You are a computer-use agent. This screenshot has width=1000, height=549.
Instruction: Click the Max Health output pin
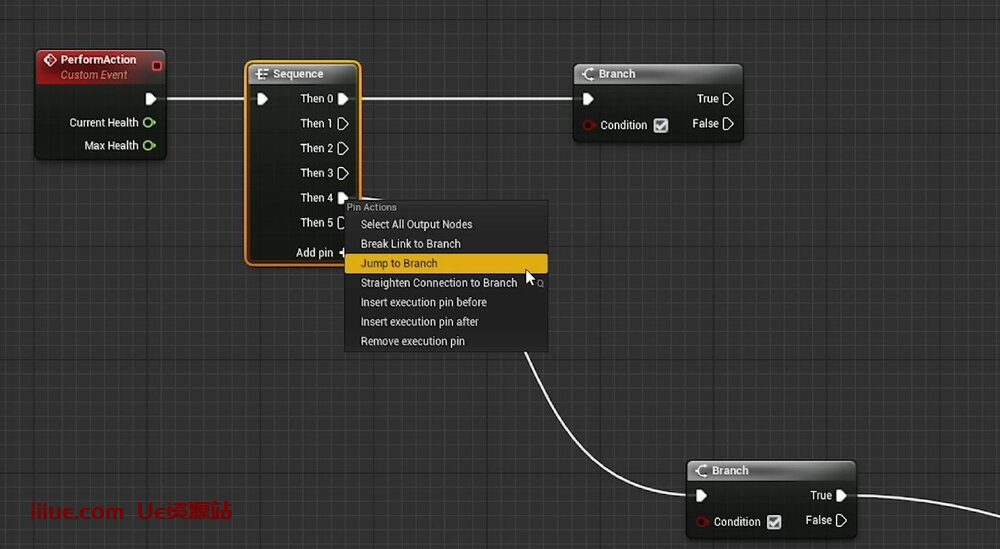(149, 145)
